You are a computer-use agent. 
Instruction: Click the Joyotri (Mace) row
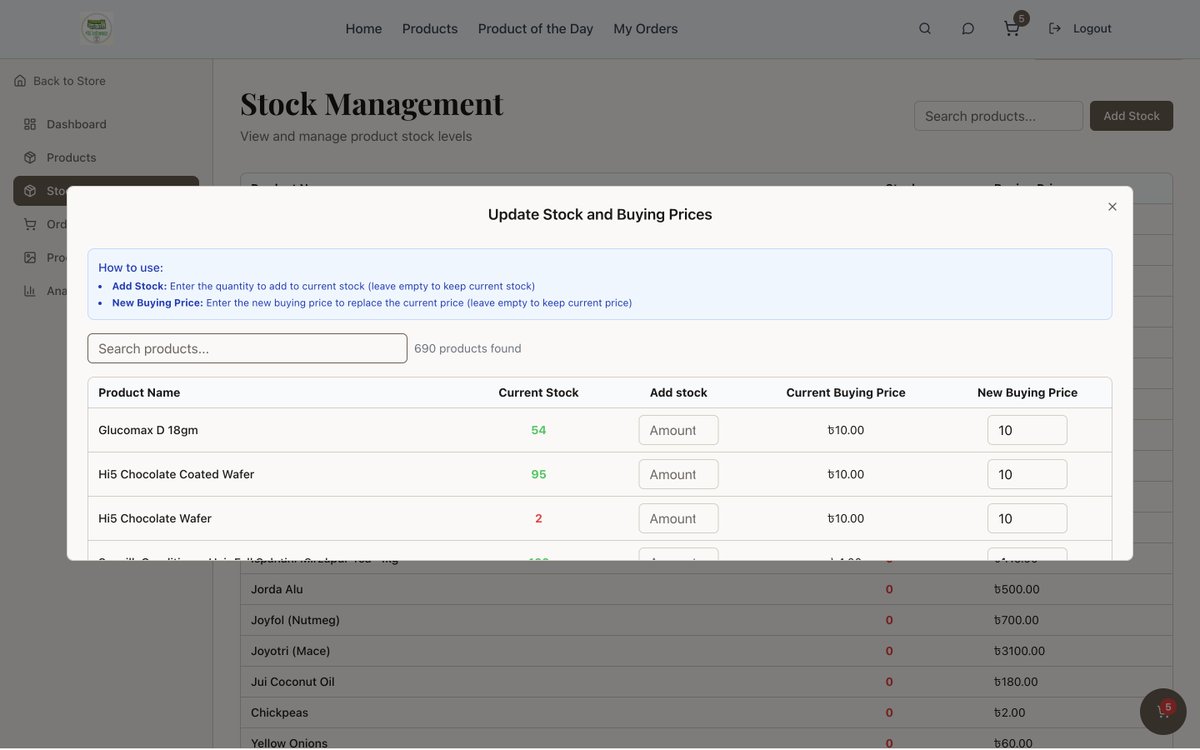click(706, 651)
